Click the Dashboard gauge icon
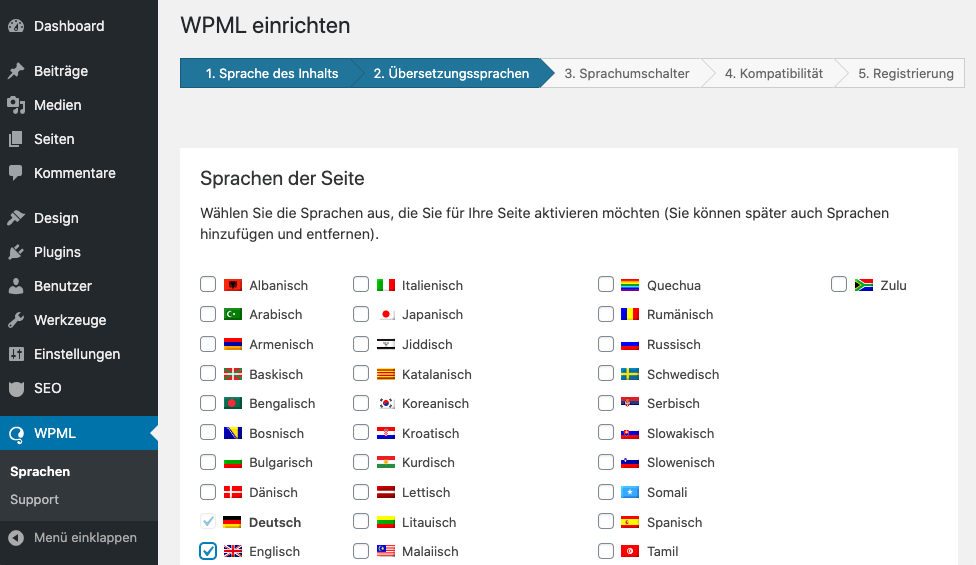The image size is (976, 565). coord(16,26)
